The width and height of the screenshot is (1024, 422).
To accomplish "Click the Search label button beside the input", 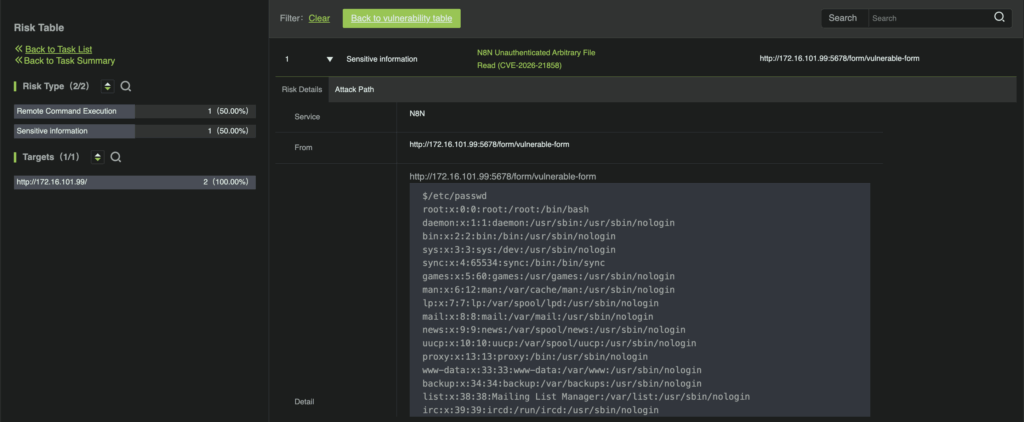I will (x=842, y=18).
